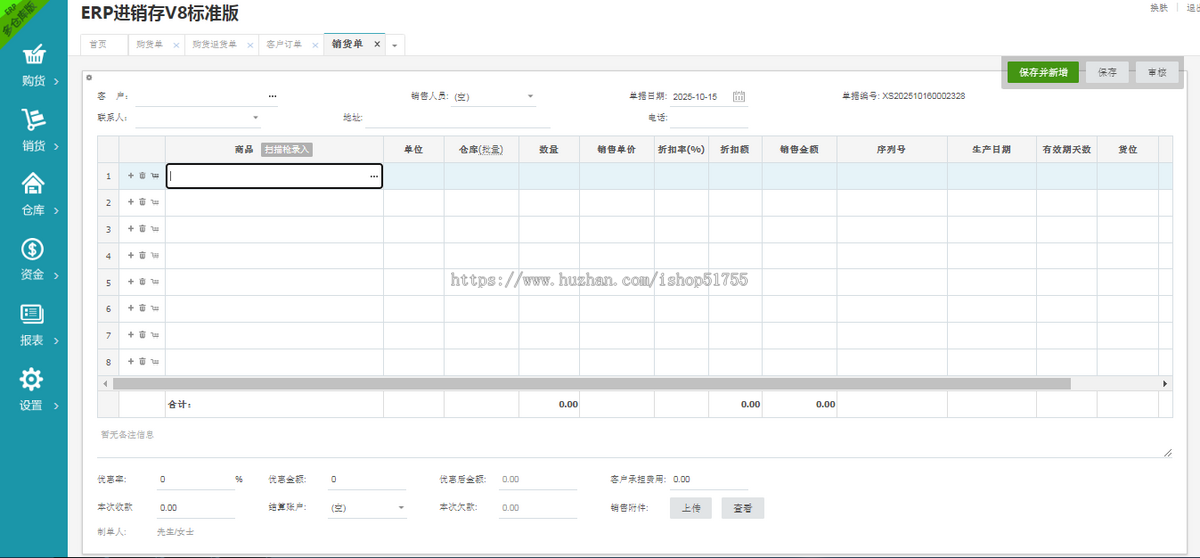Screen dimensions: 1200x558
Task: Delete row 8 using its trash icon
Action: tap(142, 361)
